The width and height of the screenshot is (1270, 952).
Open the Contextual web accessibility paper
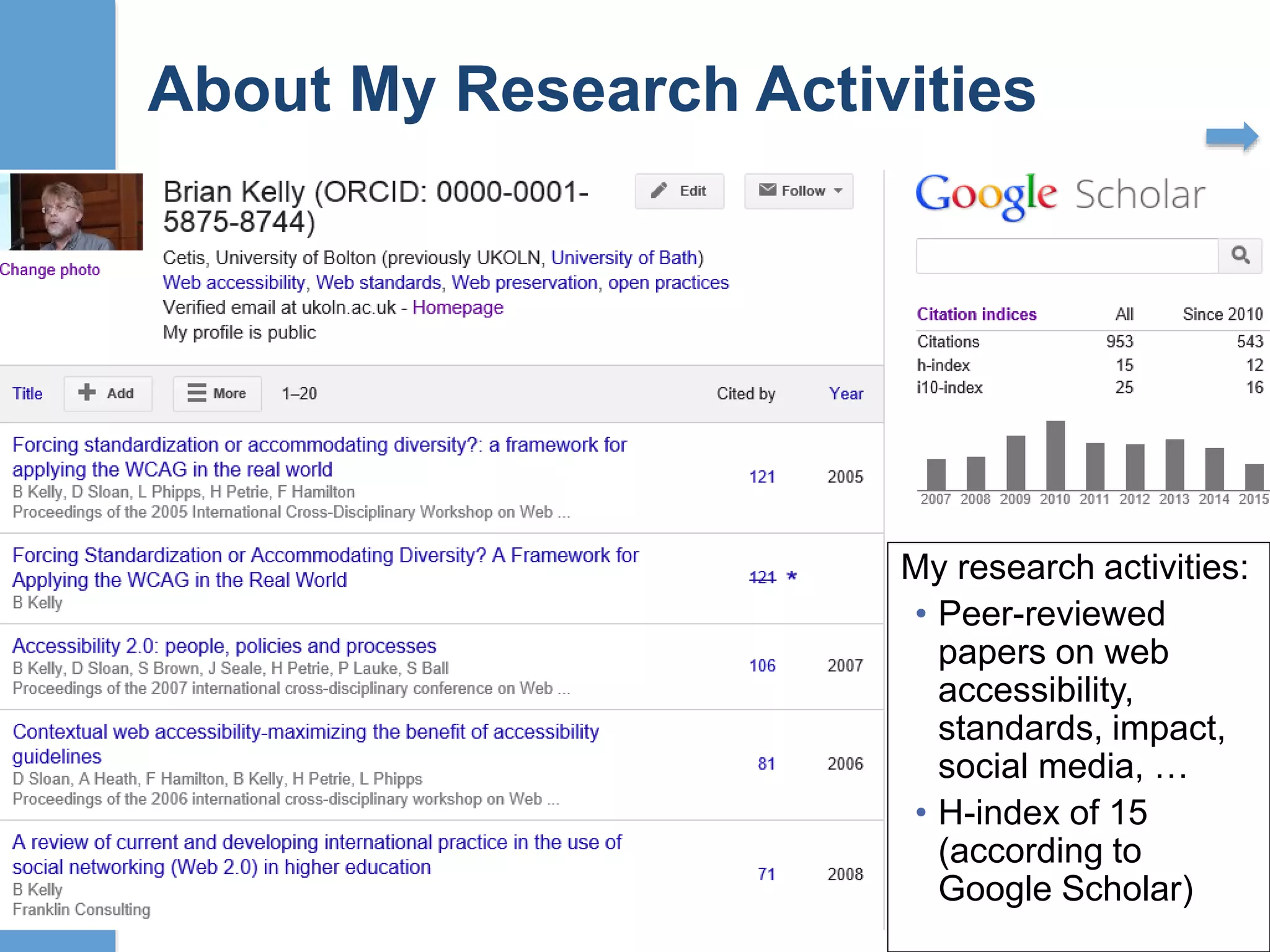click(306, 744)
